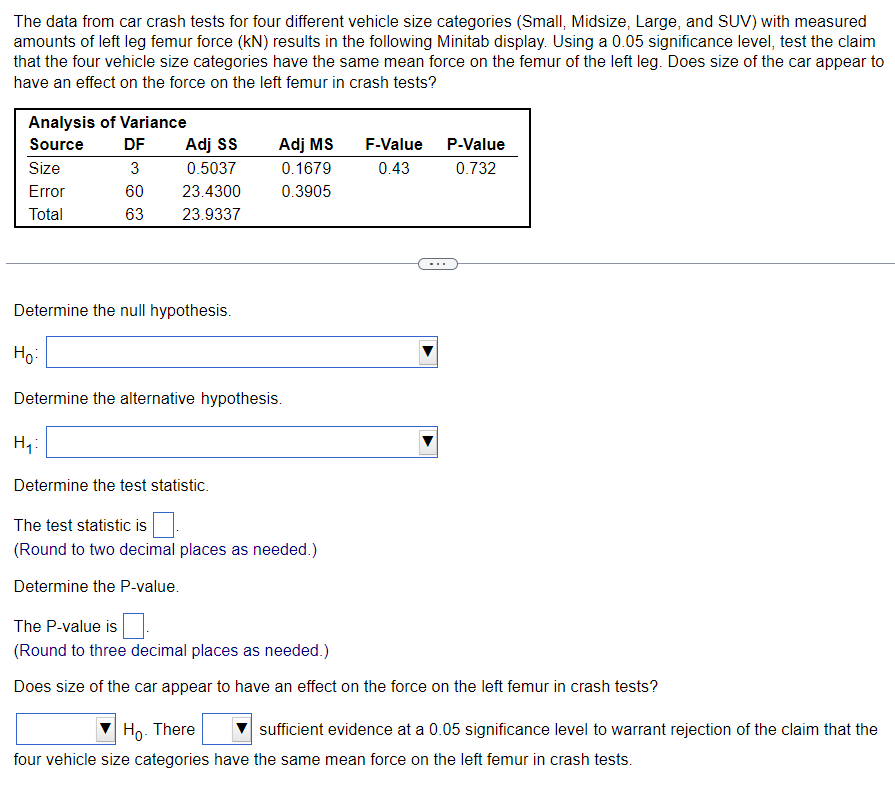This screenshot has width=895, height=787.
Task: Click the Adj SS column header
Action: (211, 144)
